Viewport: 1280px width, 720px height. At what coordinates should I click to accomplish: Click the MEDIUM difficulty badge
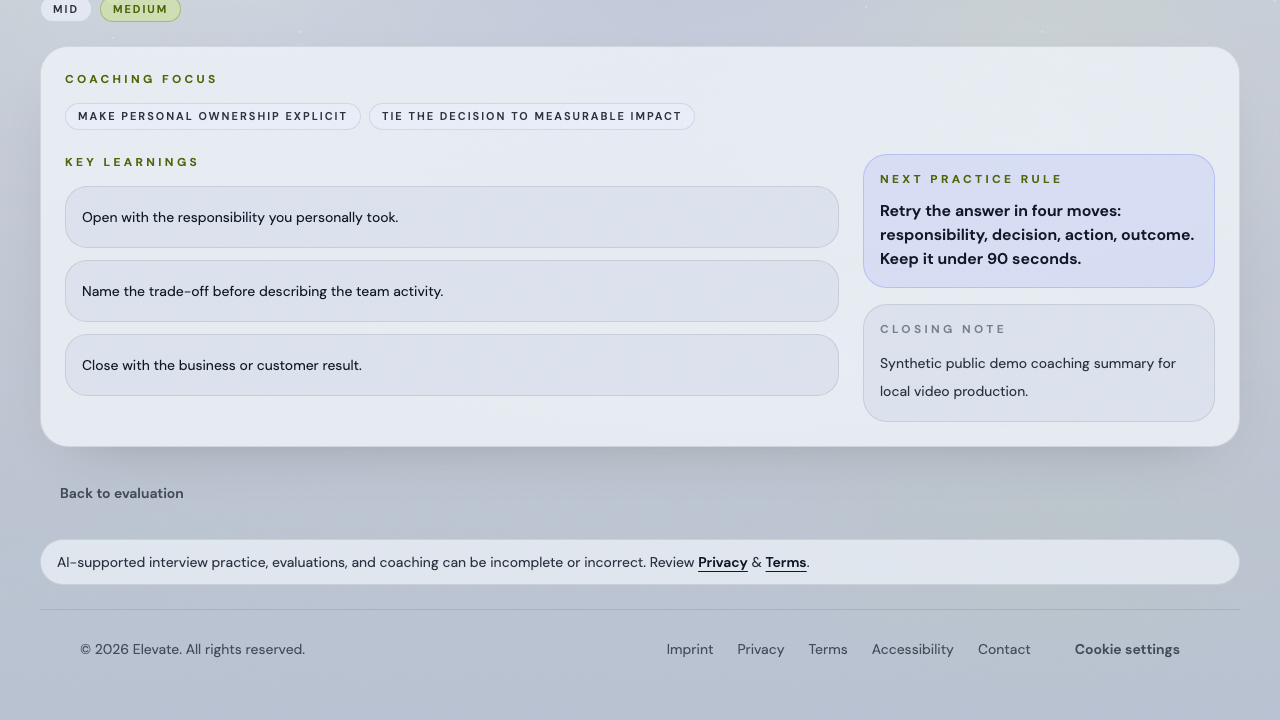tap(140, 9)
